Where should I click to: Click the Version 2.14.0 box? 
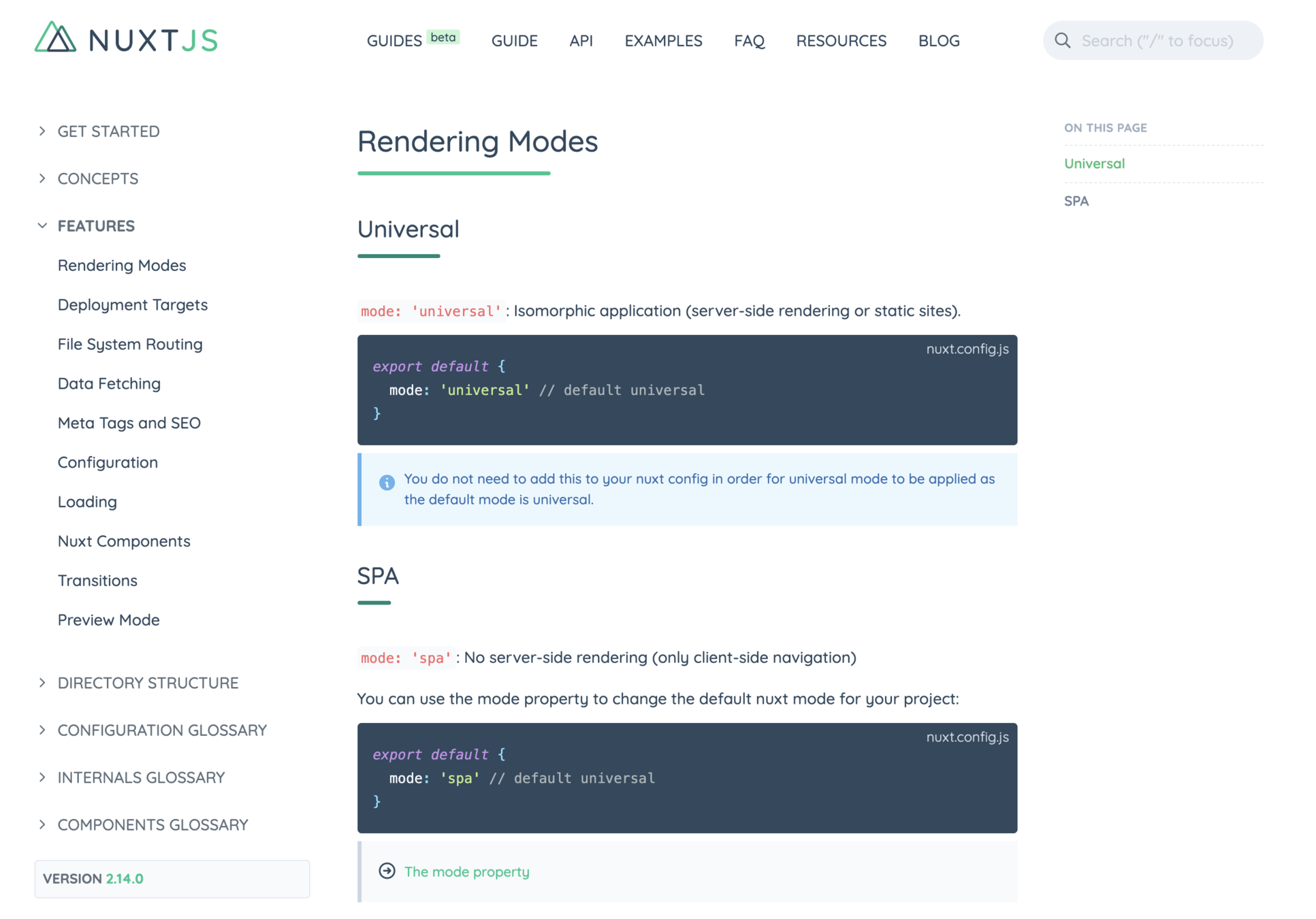(172, 878)
